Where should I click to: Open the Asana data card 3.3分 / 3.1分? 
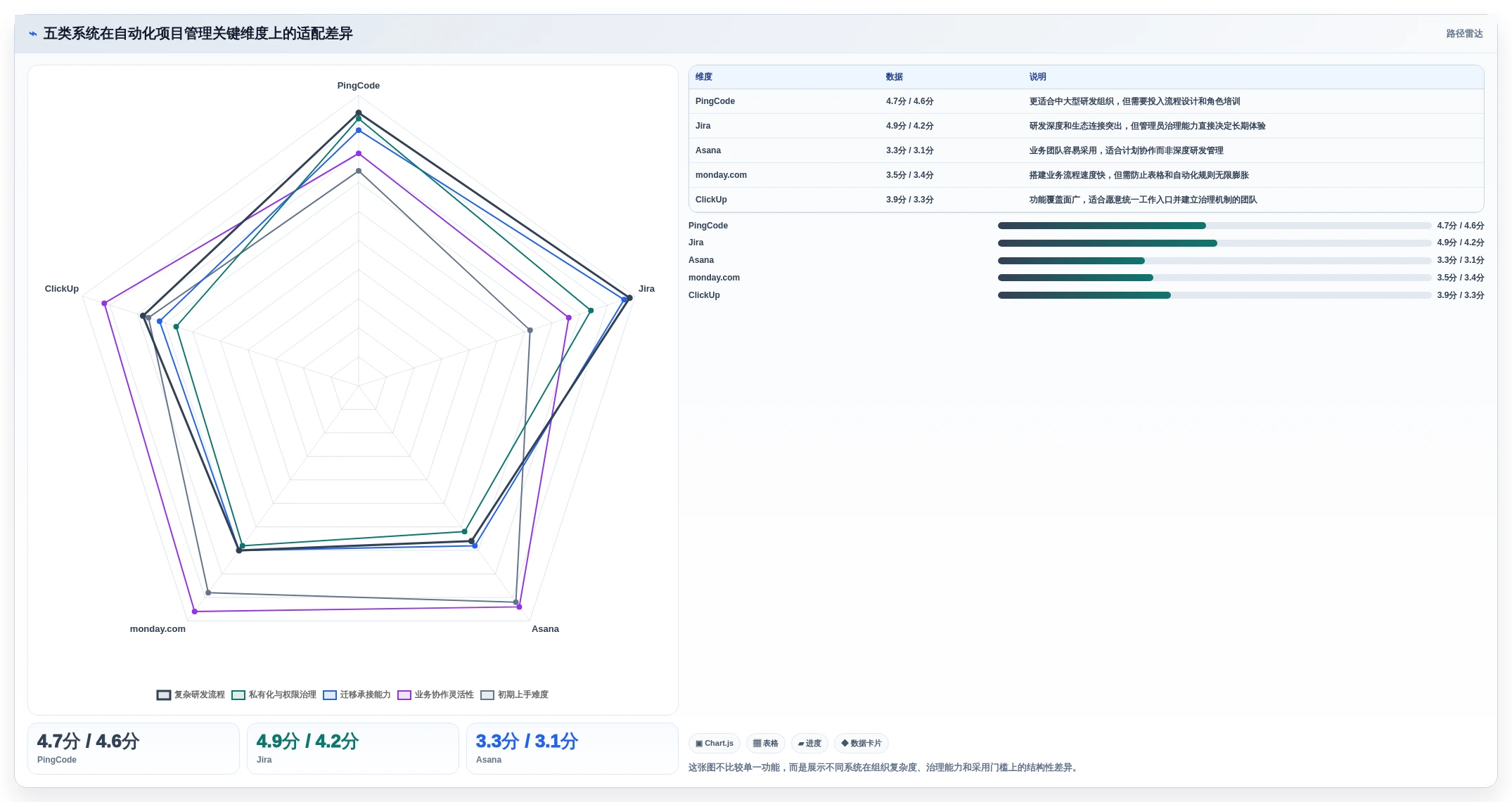click(572, 749)
